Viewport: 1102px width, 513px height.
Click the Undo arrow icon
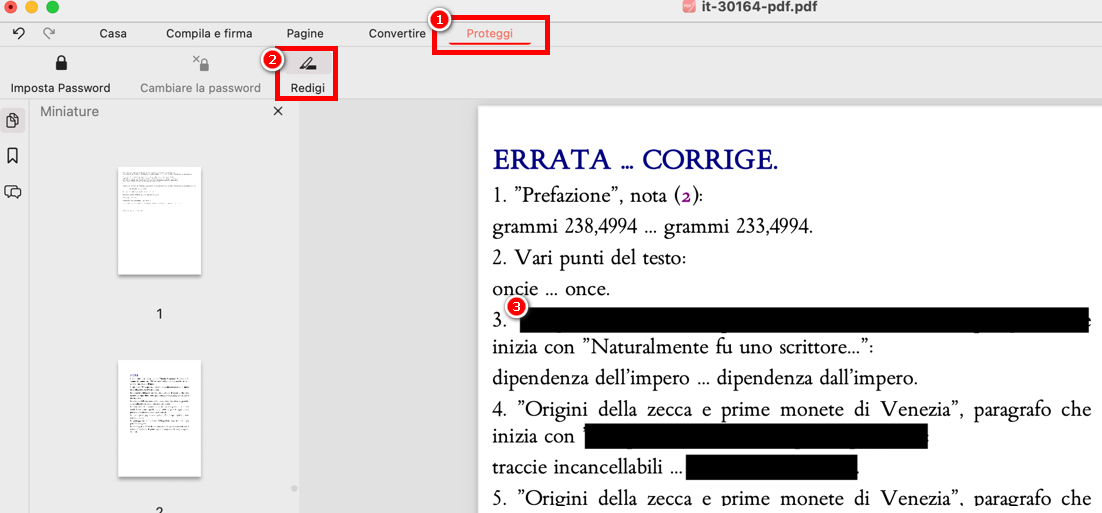19,33
